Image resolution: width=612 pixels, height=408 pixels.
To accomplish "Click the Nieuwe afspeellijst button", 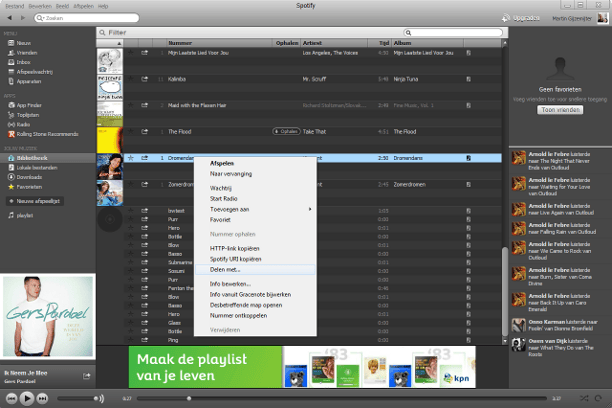I will click(35, 201).
